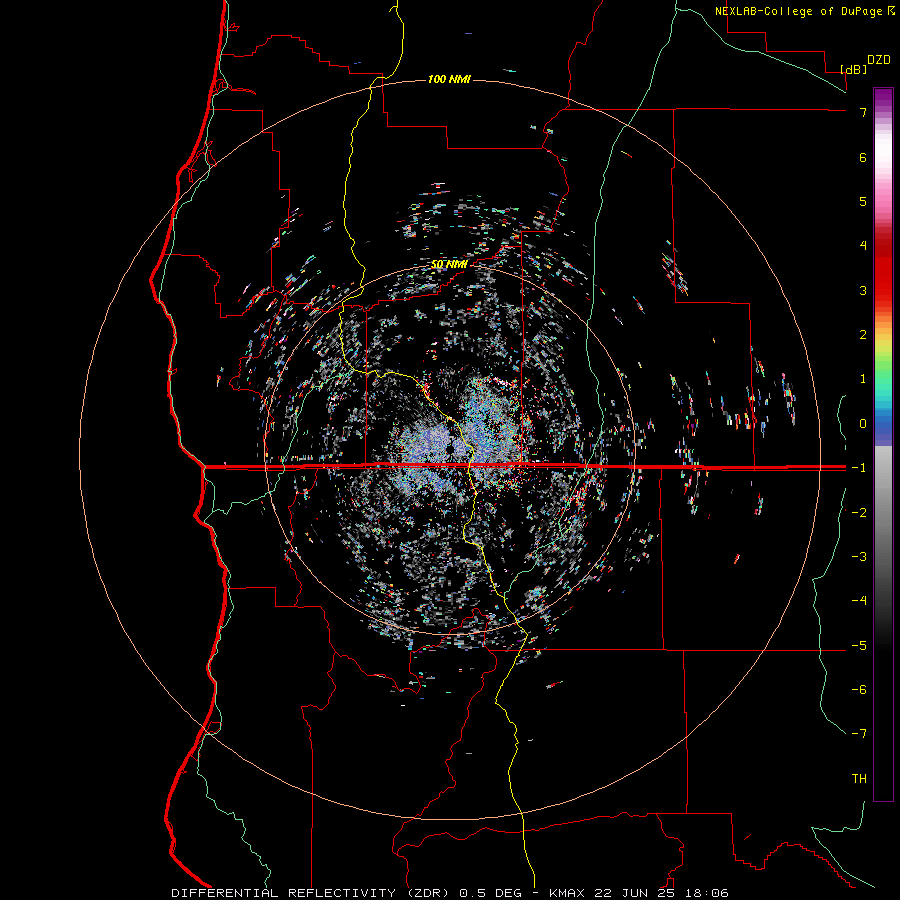
Task: Click the 3 value on color scale
Action: [x=863, y=290]
